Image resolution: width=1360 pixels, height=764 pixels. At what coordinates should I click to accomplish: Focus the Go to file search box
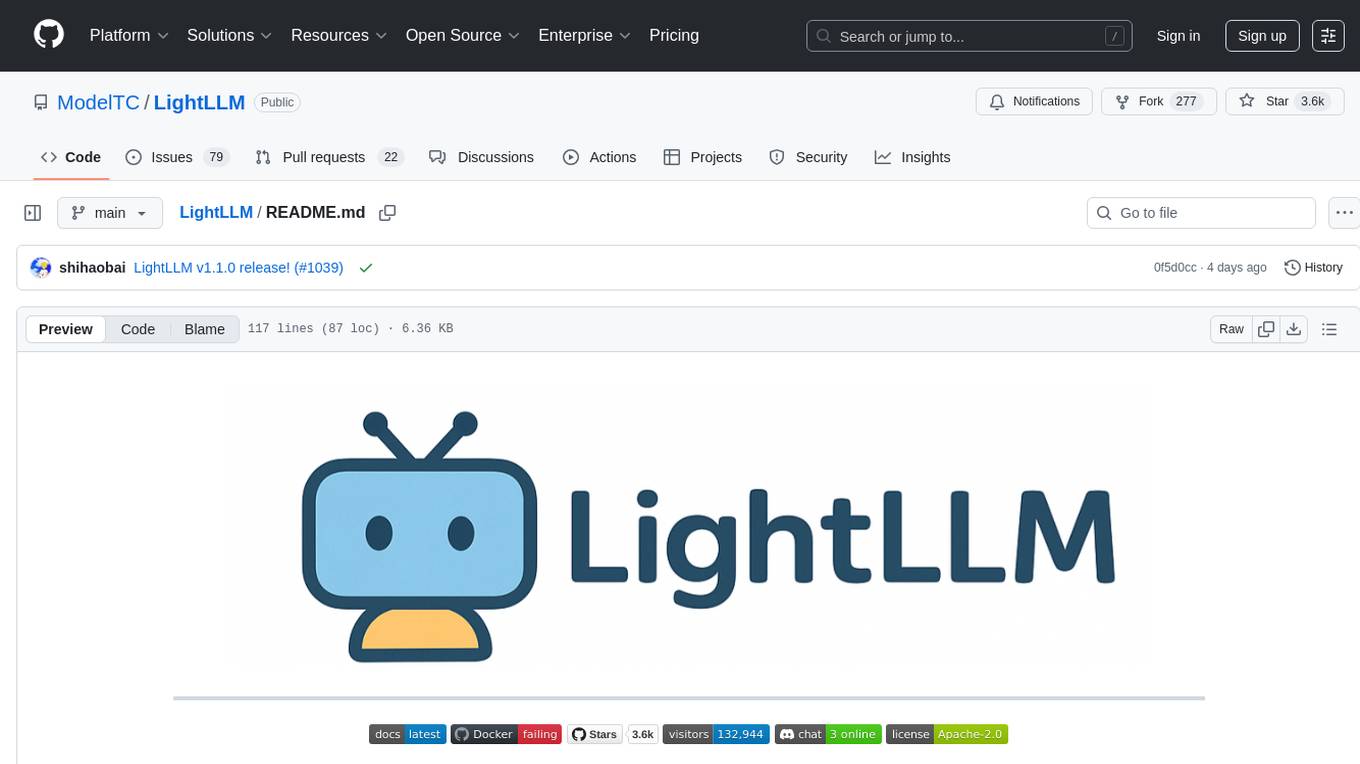click(1201, 213)
